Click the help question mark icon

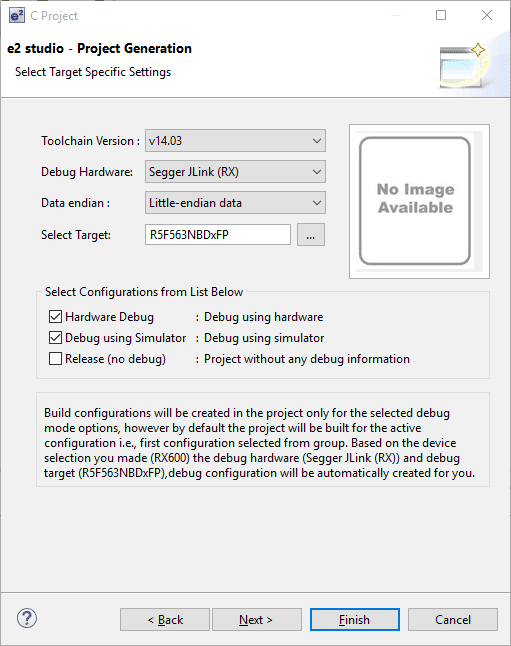[x=27, y=618]
